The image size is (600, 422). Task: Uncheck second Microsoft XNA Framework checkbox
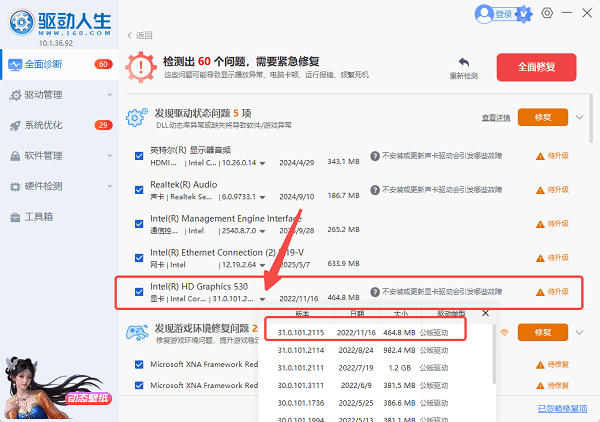pyautogui.click(x=139, y=385)
